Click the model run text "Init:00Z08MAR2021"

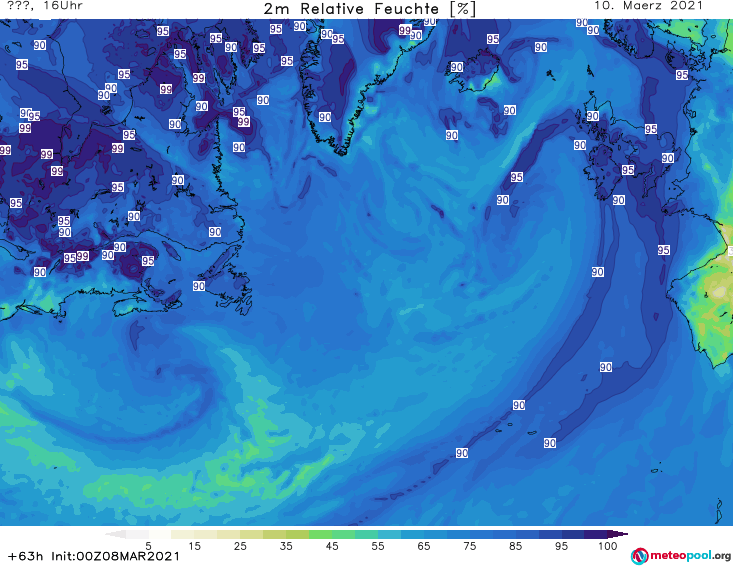pos(115,556)
